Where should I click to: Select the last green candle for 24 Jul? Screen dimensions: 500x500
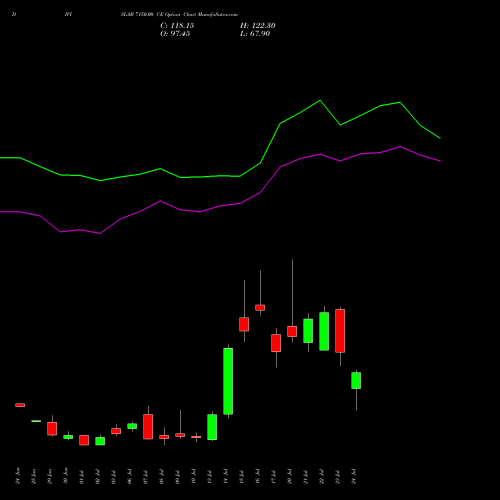(356, 380)
